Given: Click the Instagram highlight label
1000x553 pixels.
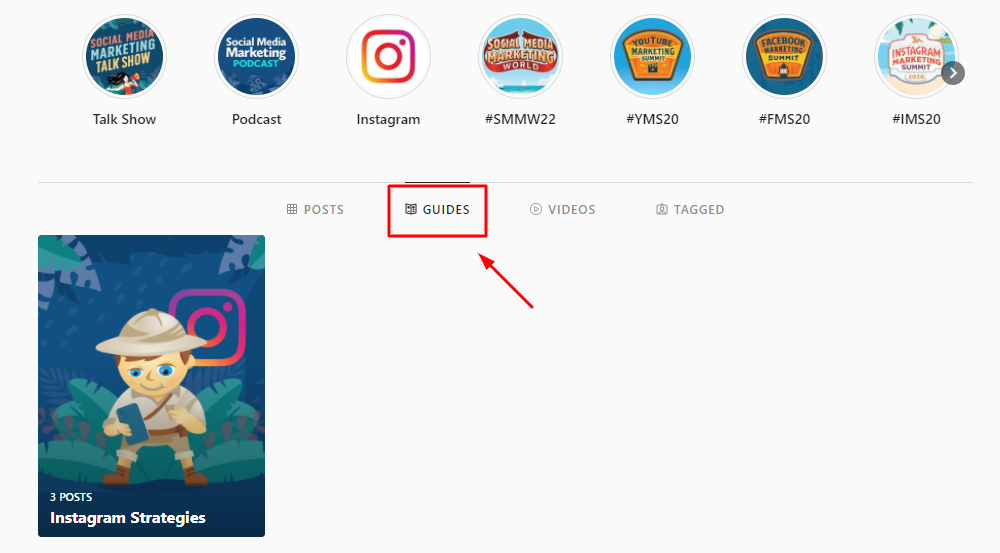Looking at the screenshot, I should (x=388, y=119).
